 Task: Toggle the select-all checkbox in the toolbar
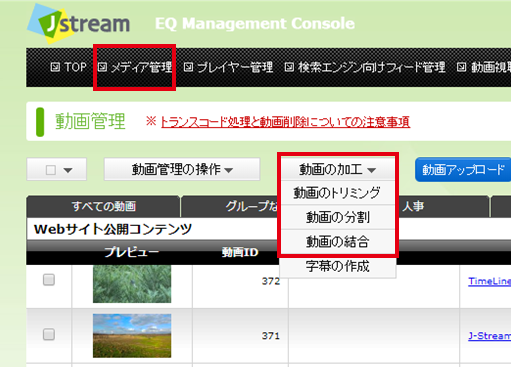coord(51,170)
